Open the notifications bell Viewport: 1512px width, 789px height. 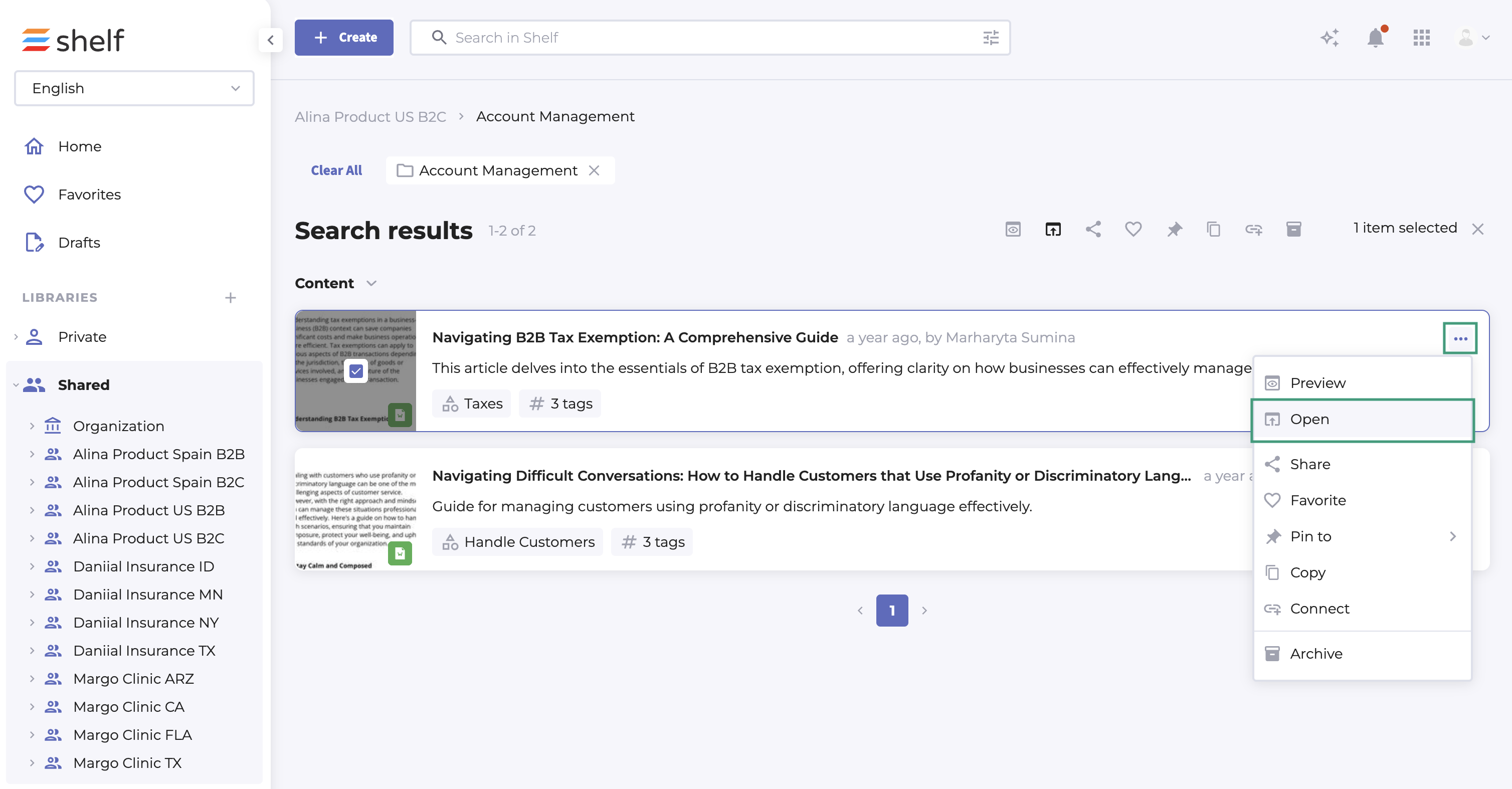tap(1375, 38)
